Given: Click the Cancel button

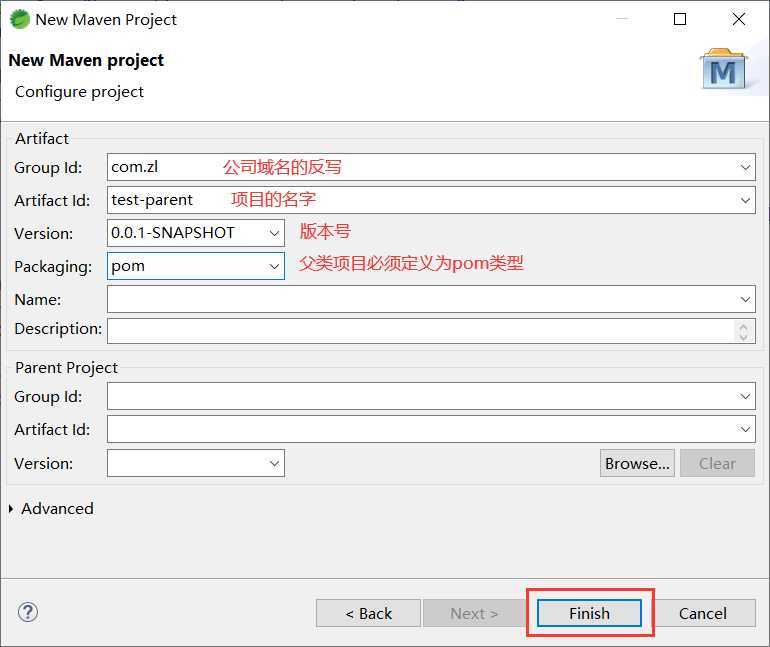Looking at the screenshot, I should coord(703,613).
